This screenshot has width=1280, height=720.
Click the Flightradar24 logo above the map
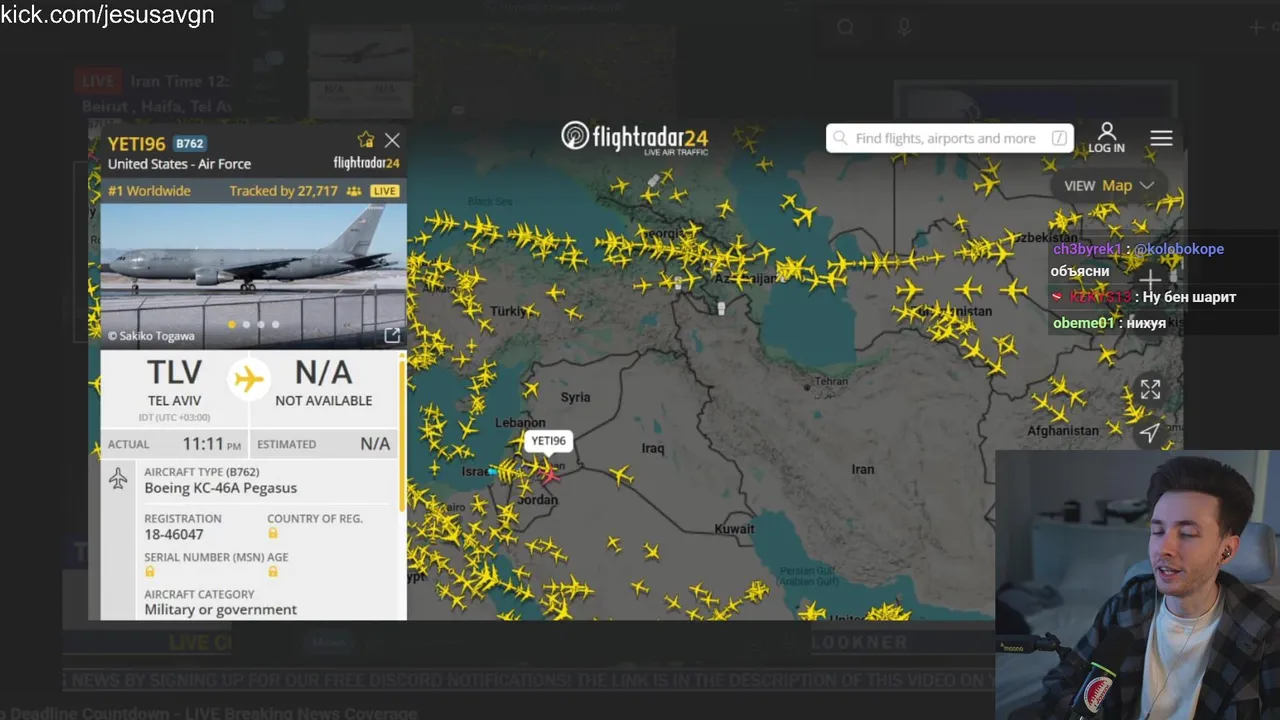(x=635, y=138)
